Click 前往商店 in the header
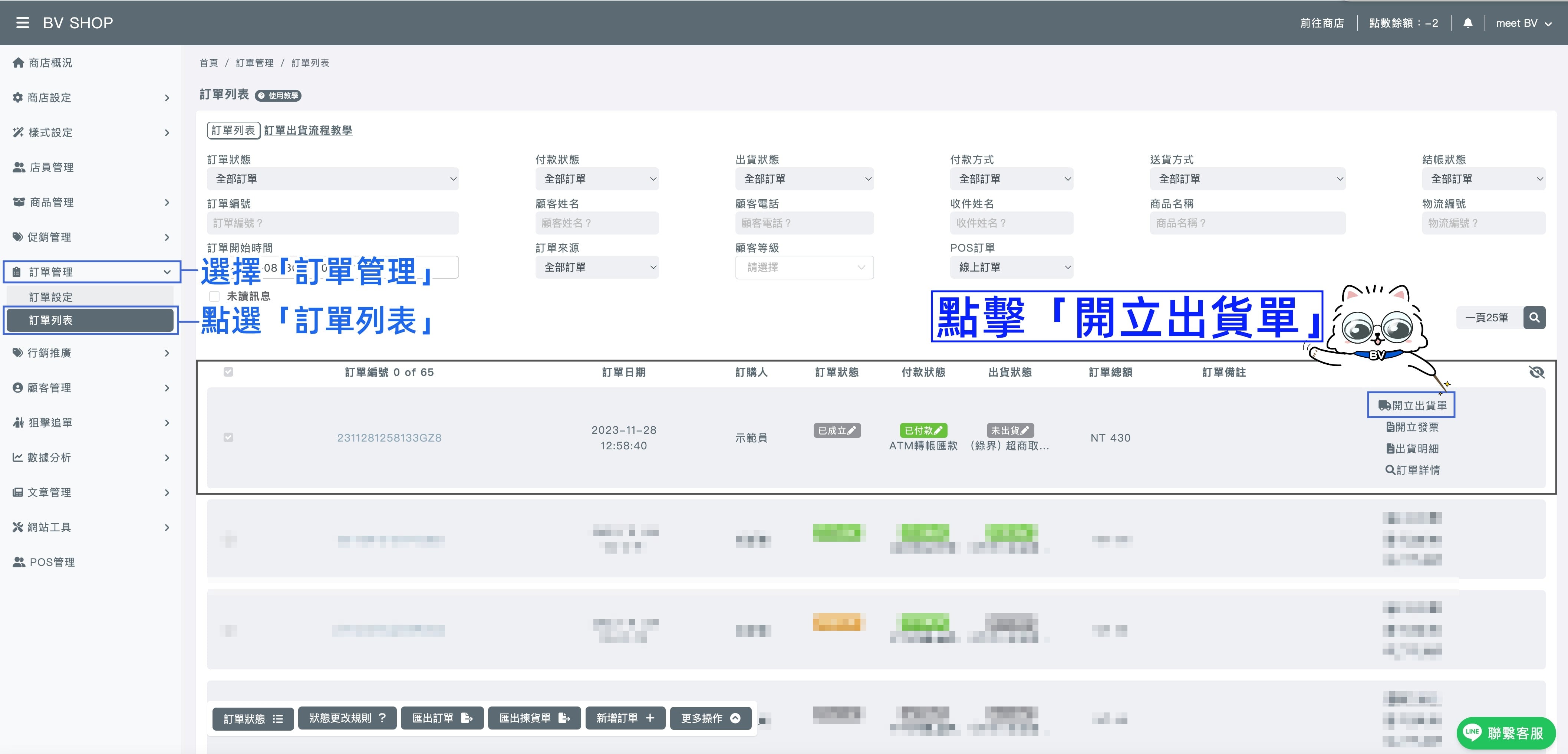This screenshot has width=1568, height=754. click(1321, 23)
